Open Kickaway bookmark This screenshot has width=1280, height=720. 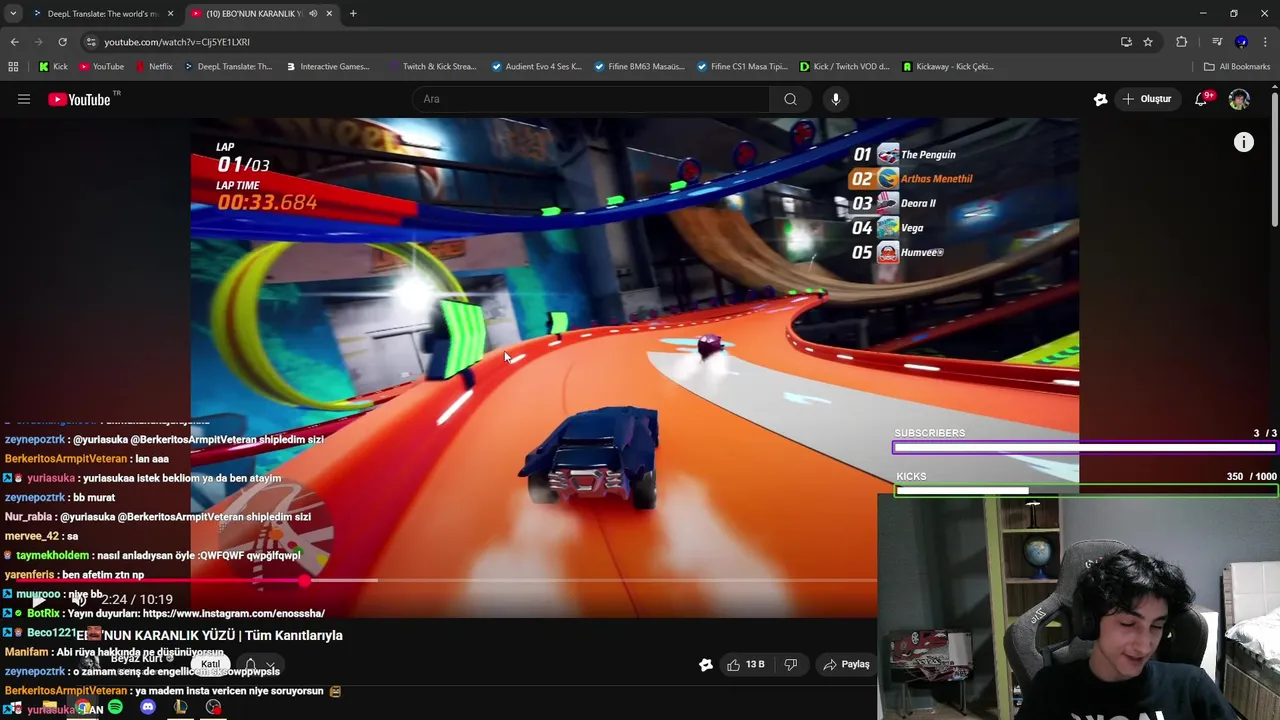[x=946, y=67]
